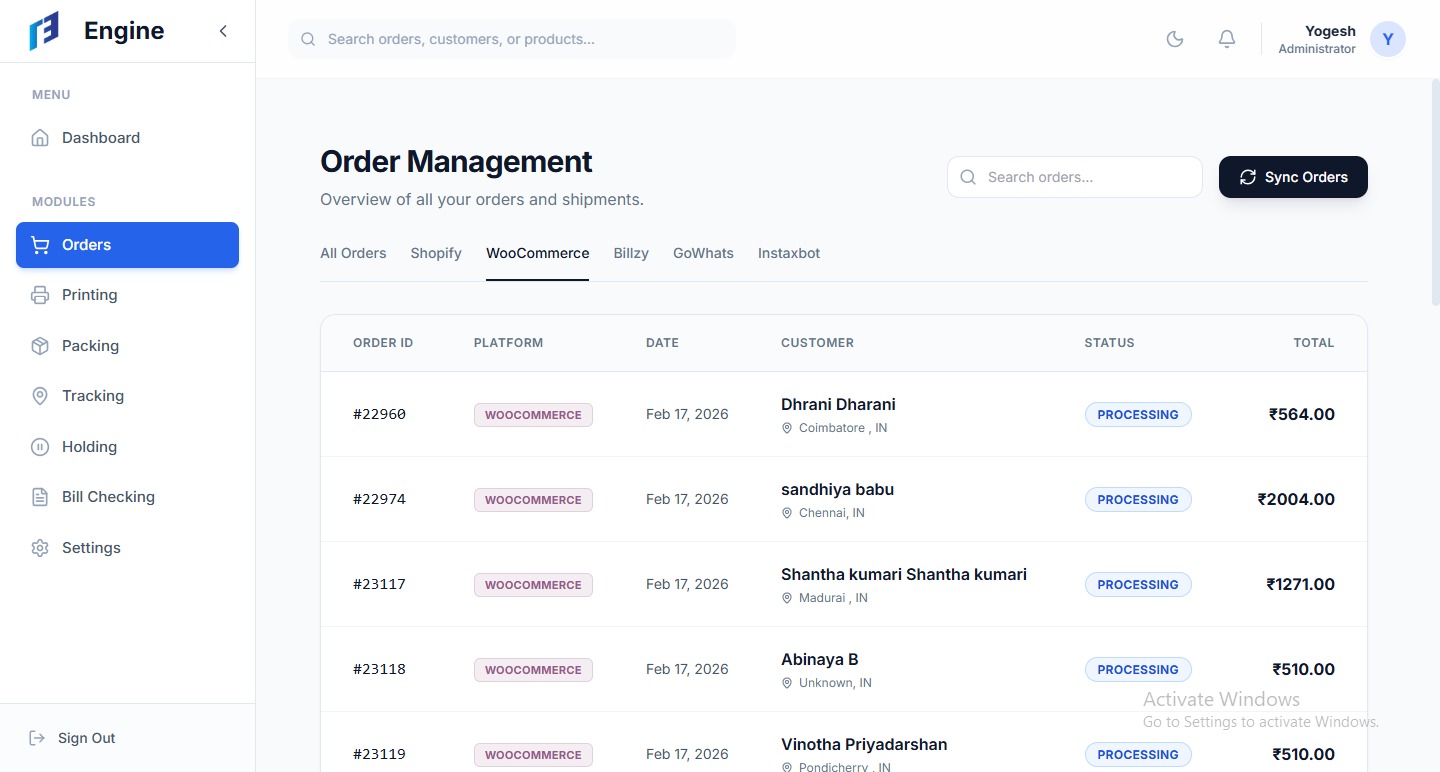Switch to the Billzy tab
1440x772 pixels.
631,253
